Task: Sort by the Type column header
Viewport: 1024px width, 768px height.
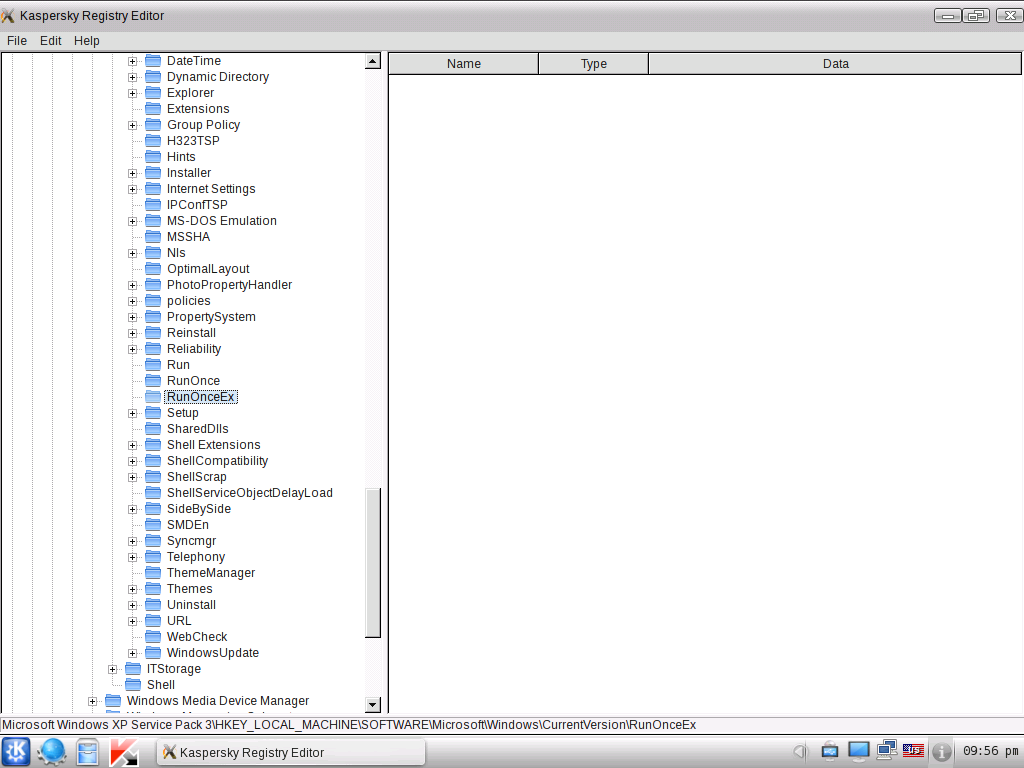Action: tap(594, 63)
